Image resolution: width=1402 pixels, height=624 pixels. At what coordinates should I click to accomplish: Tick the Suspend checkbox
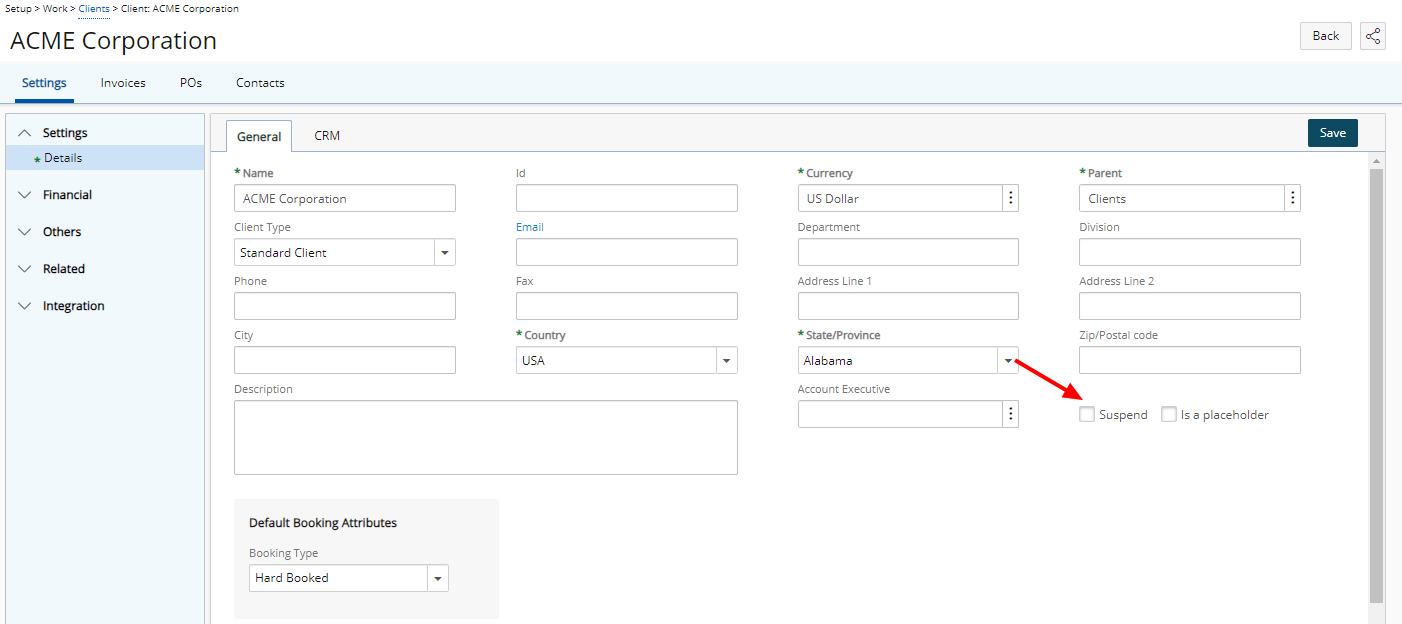[x=1087, y=415]
